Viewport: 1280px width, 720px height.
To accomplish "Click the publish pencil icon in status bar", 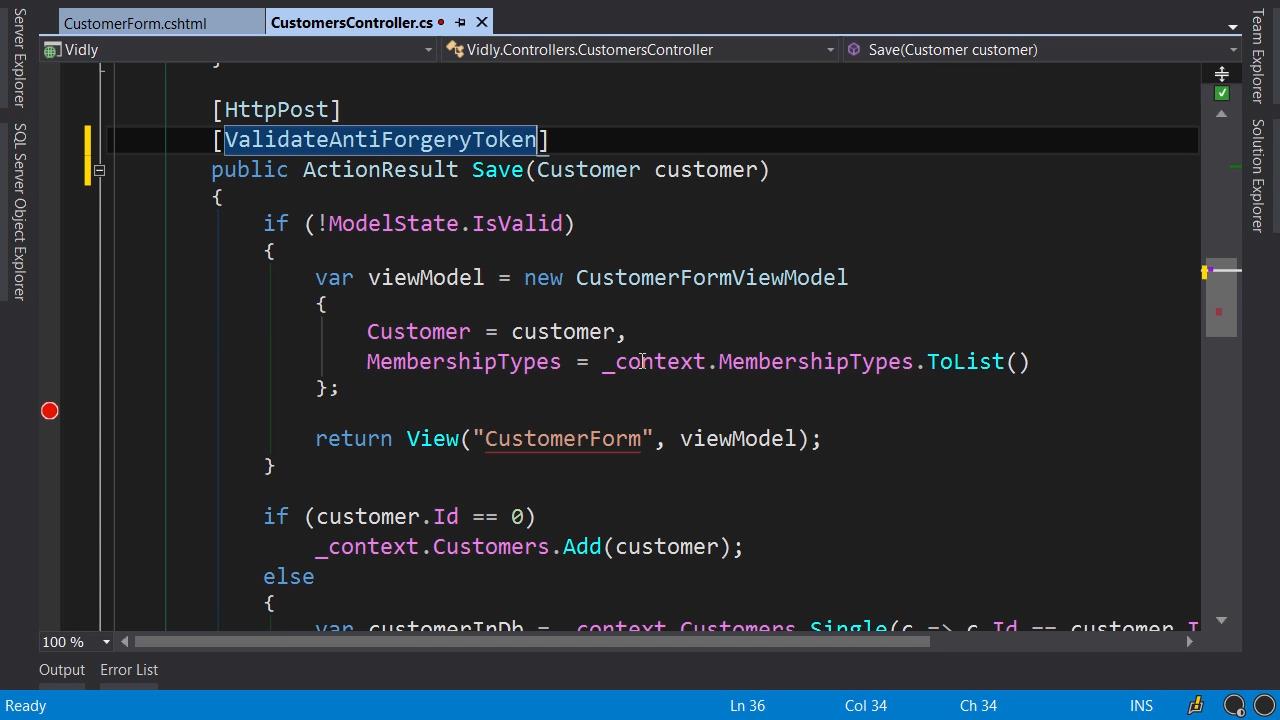I will (1196, 706).
